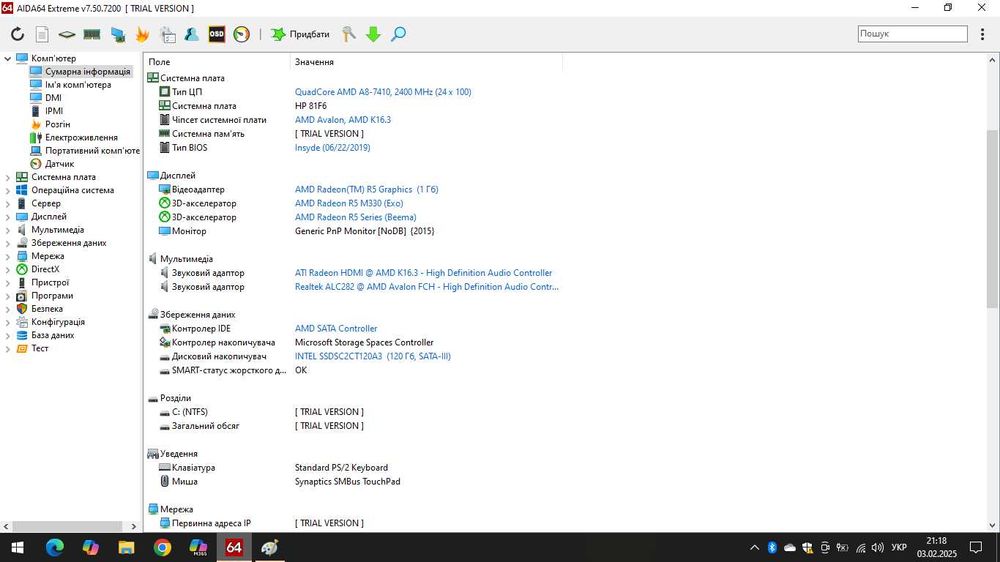Expand the Дисплей tree node
1000x562 pixels.
tap(8, 216)
